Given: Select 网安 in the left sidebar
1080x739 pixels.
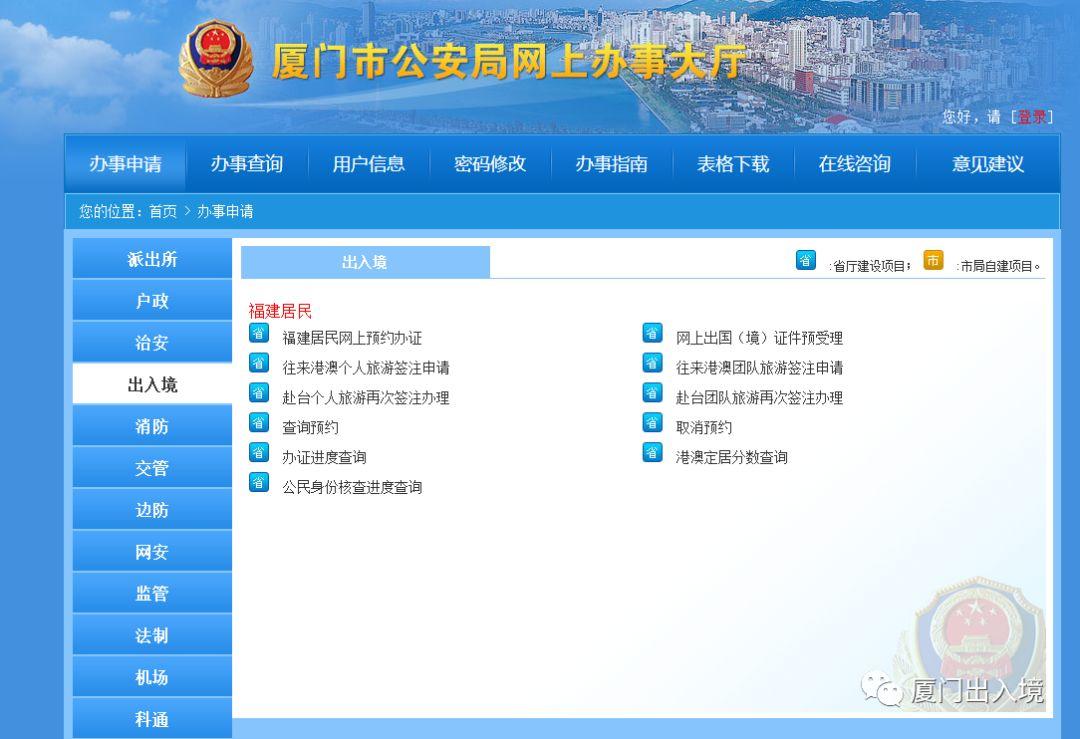Looking at the screenshot, I should tap(152, 552).
